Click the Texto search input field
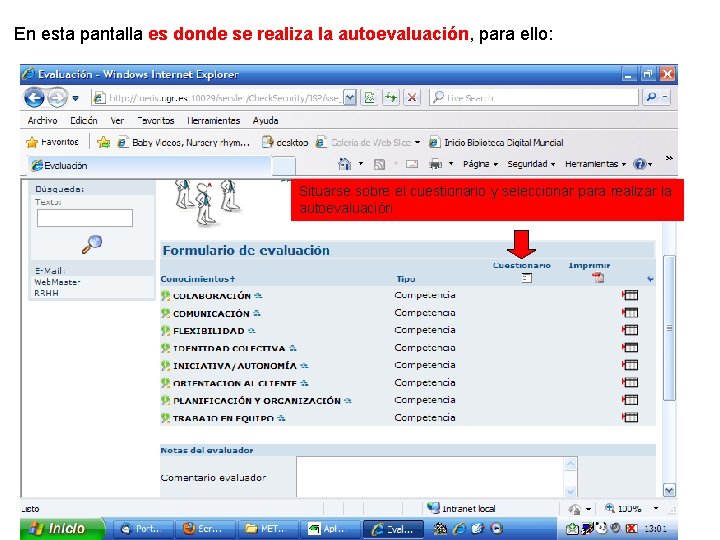This screenshot has height=540, width=720. point(85,218)
